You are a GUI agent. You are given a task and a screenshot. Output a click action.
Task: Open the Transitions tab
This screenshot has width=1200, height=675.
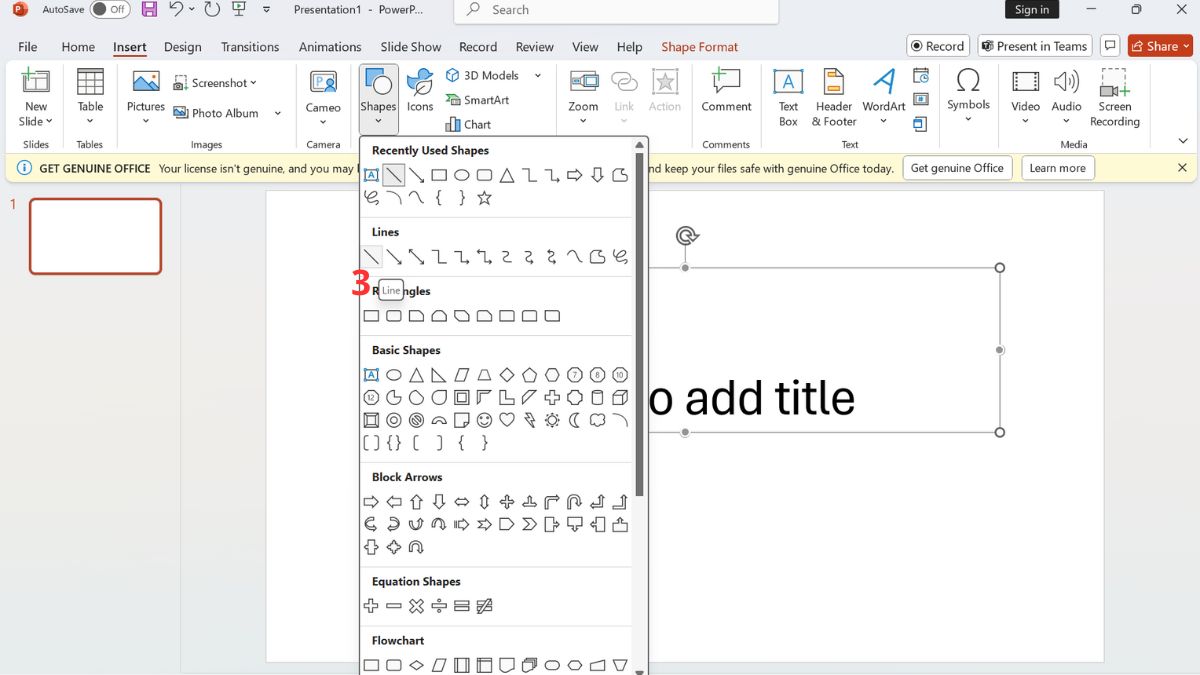(x=250, y=47)
